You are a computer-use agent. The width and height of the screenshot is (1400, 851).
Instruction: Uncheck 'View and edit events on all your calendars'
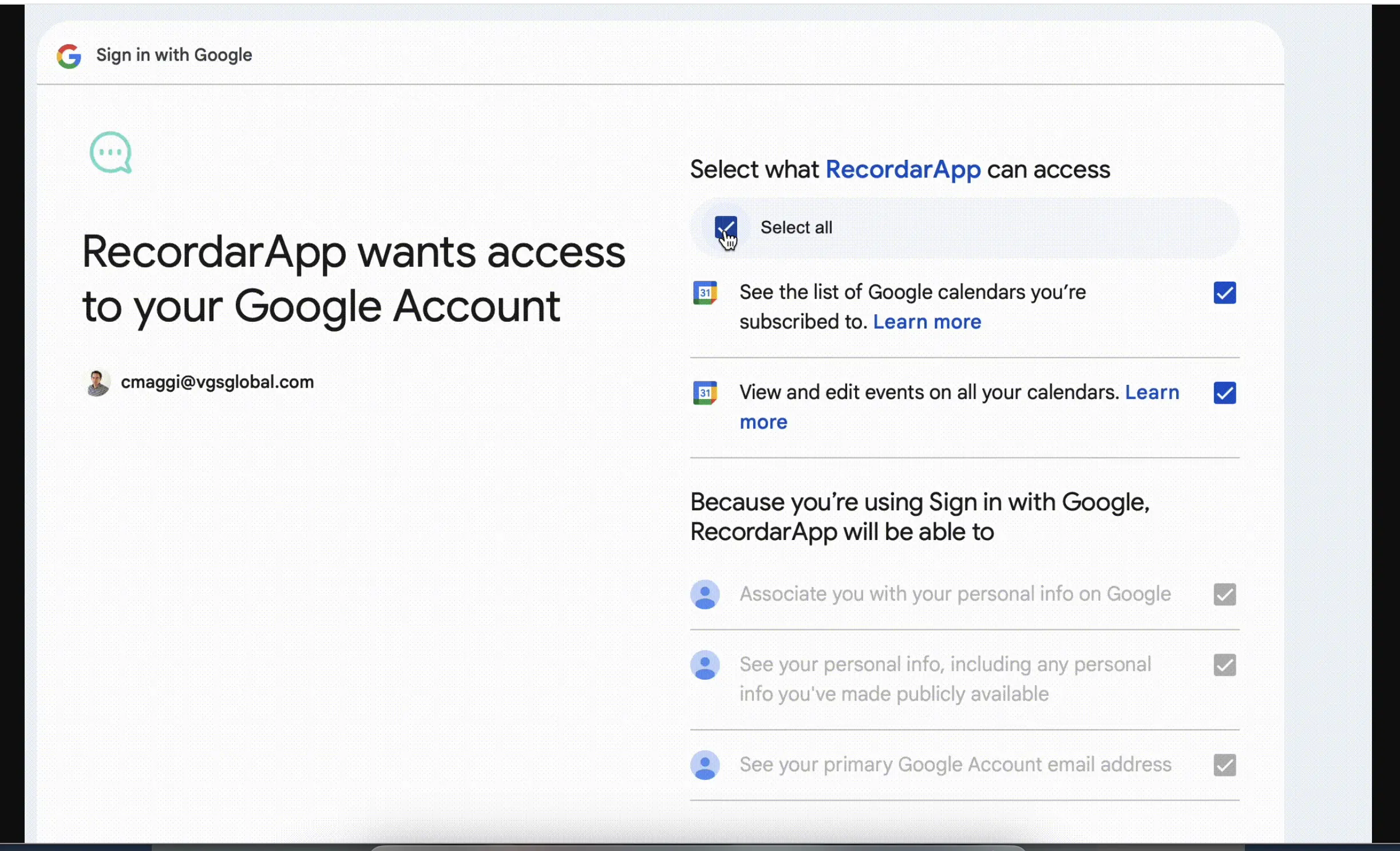coord(1224,393)
